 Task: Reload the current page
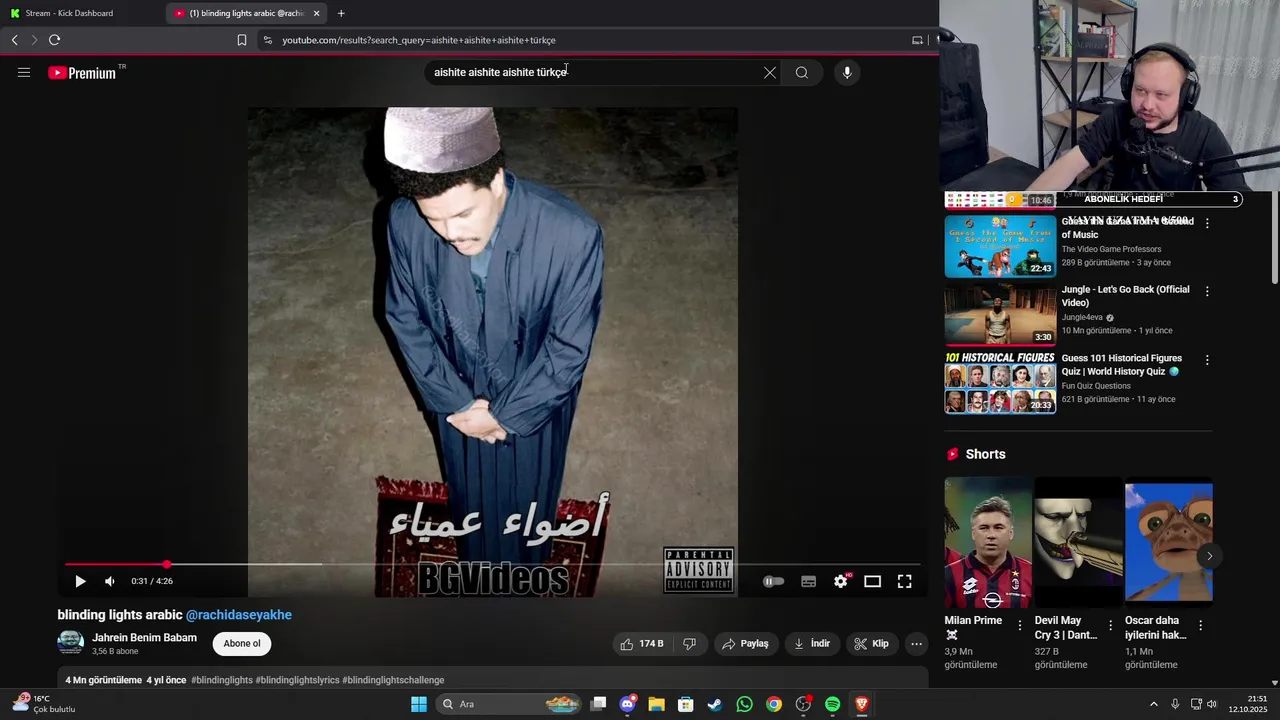click(x=55, y=40)
